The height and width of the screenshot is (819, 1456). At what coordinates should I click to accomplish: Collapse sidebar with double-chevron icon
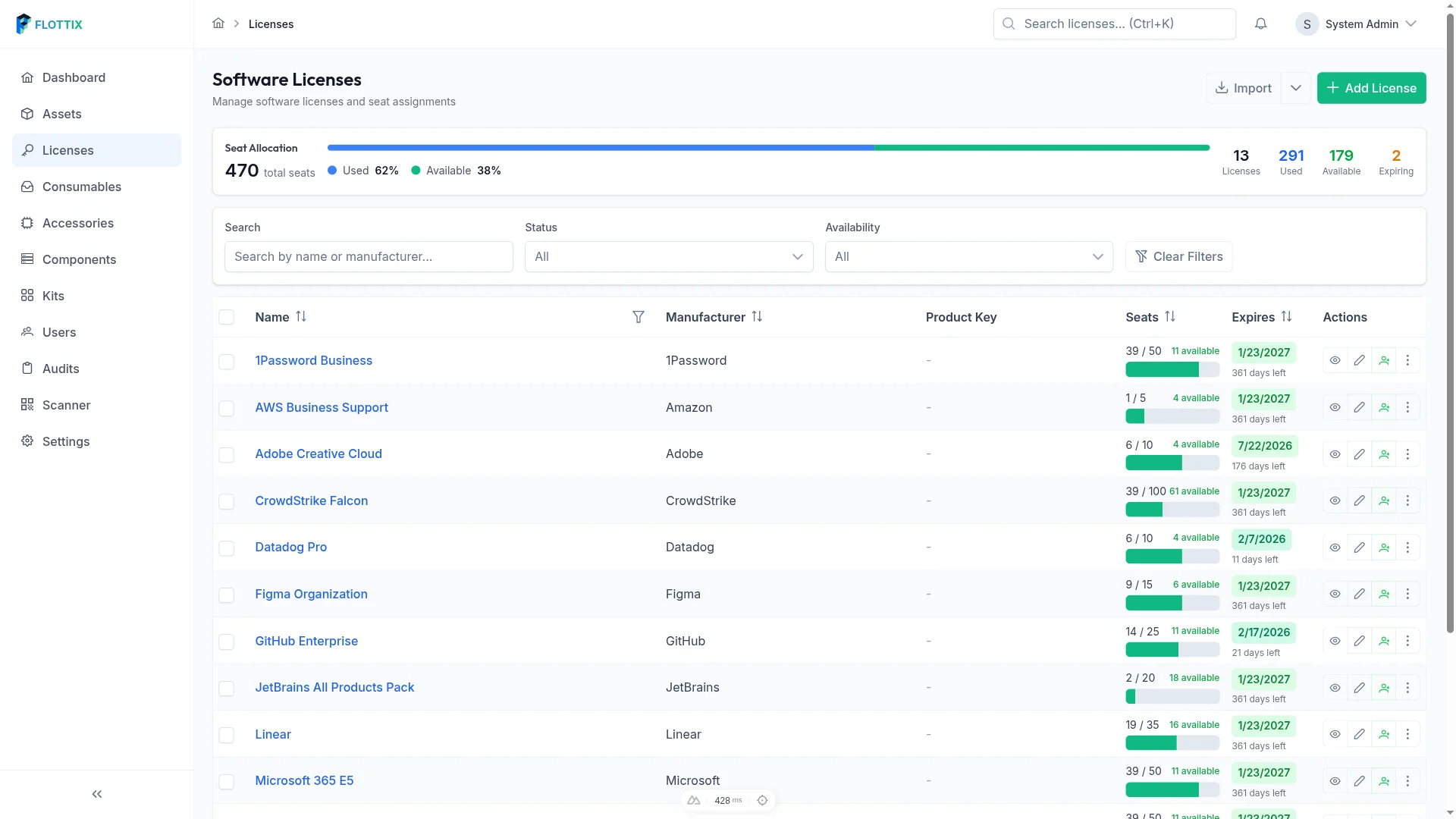click(x=96, y=794)
